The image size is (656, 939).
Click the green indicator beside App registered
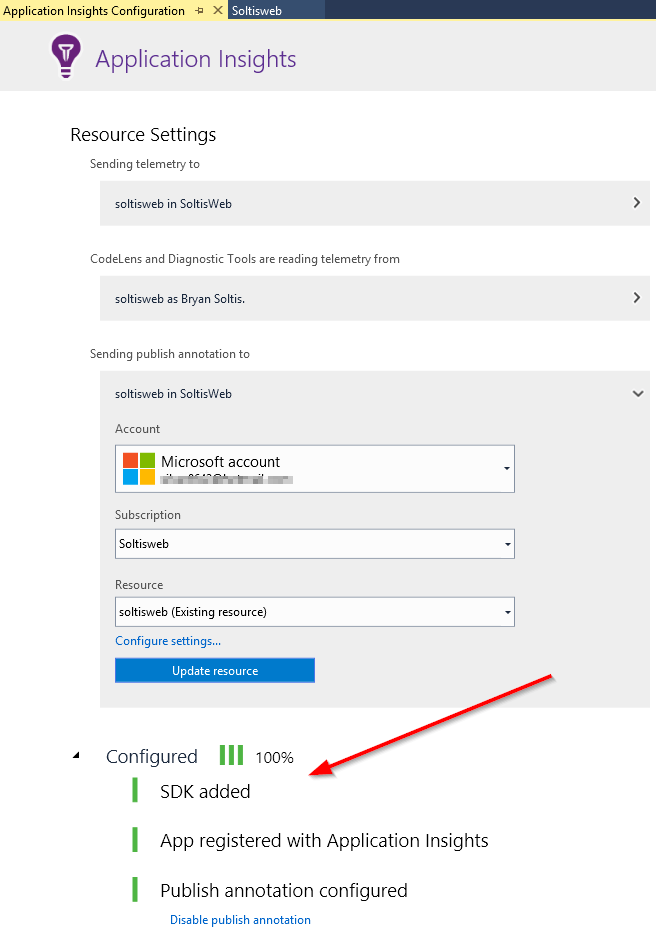coord(135,840)
